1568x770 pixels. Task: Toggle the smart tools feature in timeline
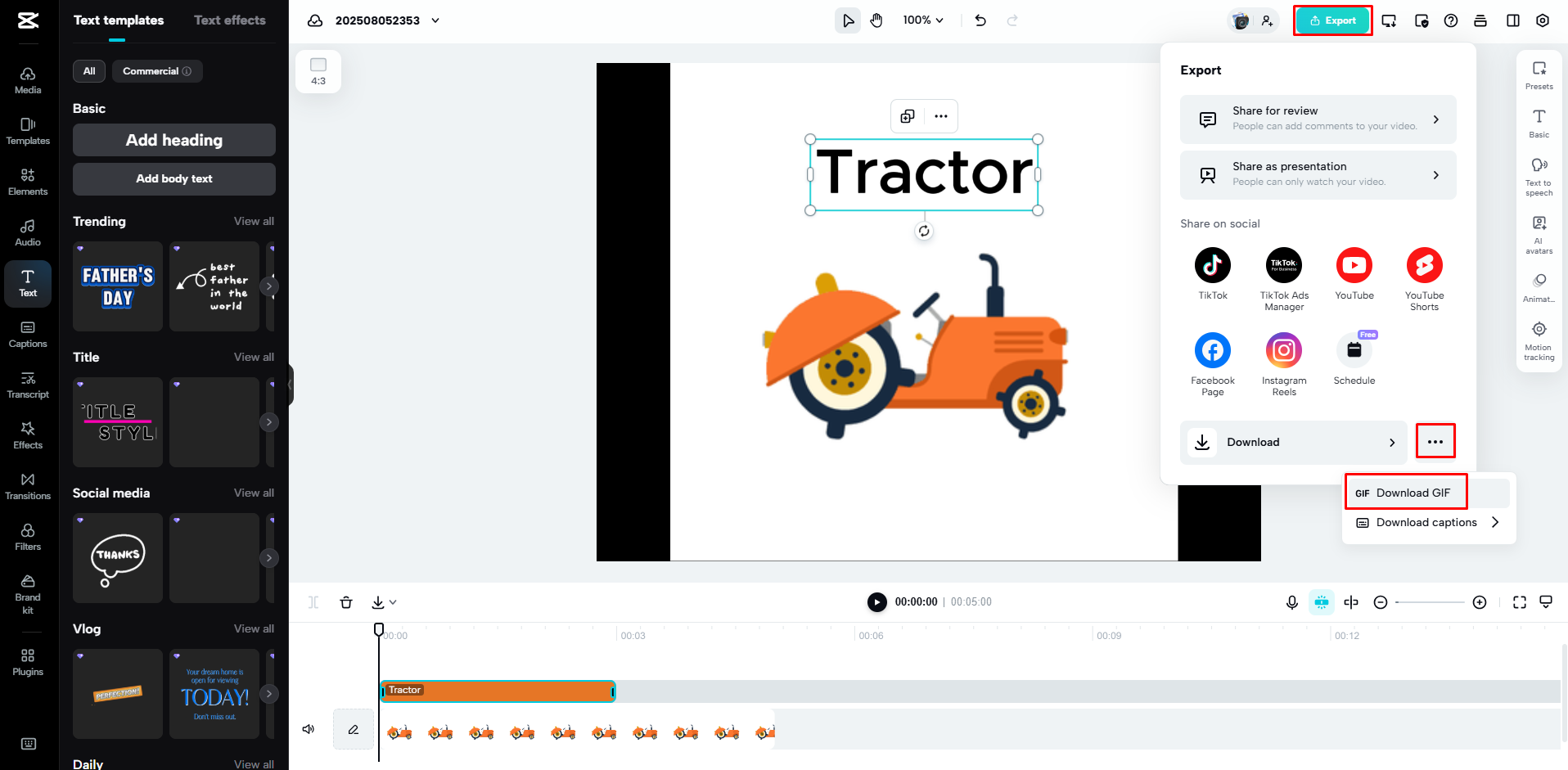pos(1321,601)
